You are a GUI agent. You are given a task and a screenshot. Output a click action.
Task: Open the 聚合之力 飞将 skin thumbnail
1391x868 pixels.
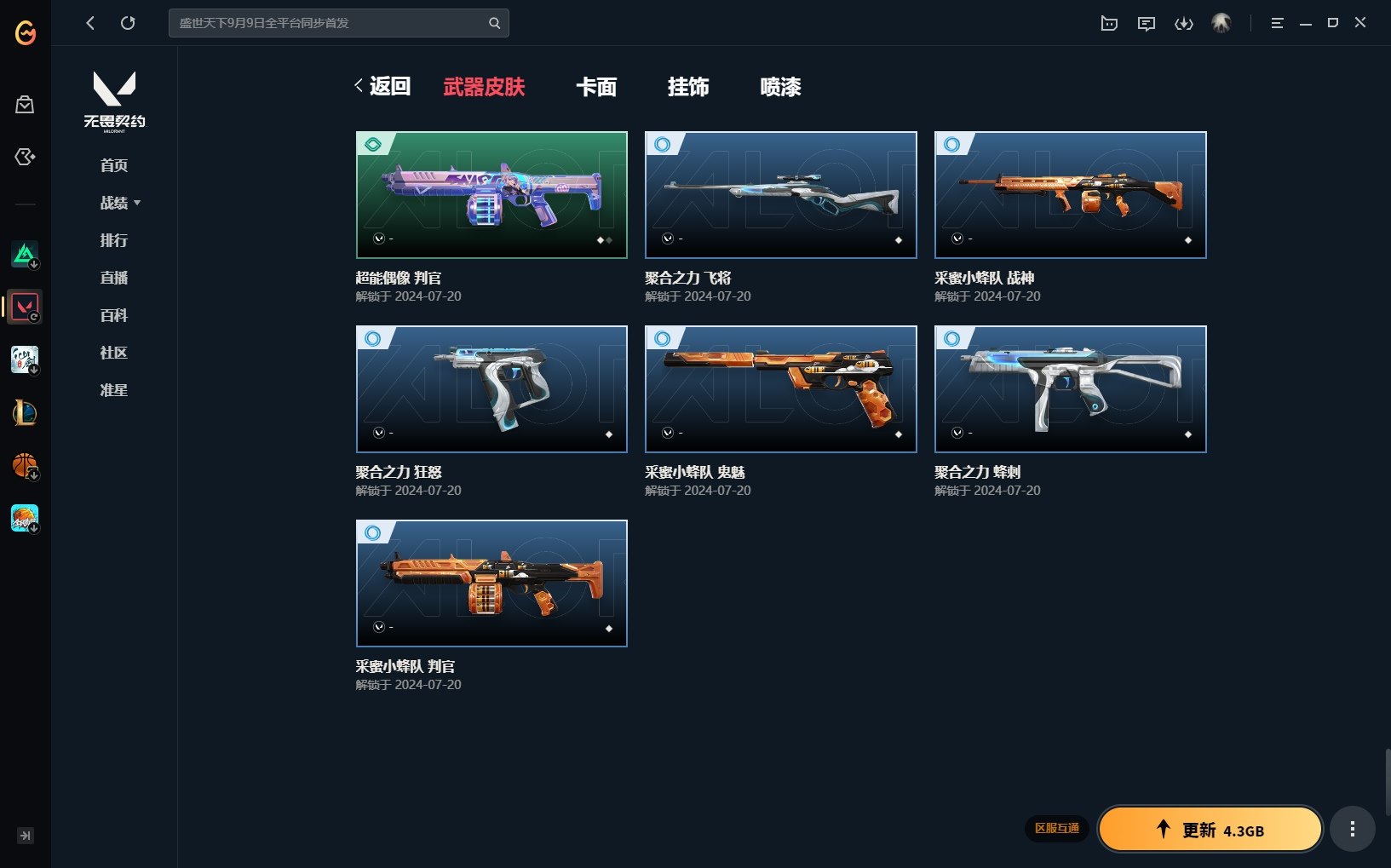click(781, 195)
